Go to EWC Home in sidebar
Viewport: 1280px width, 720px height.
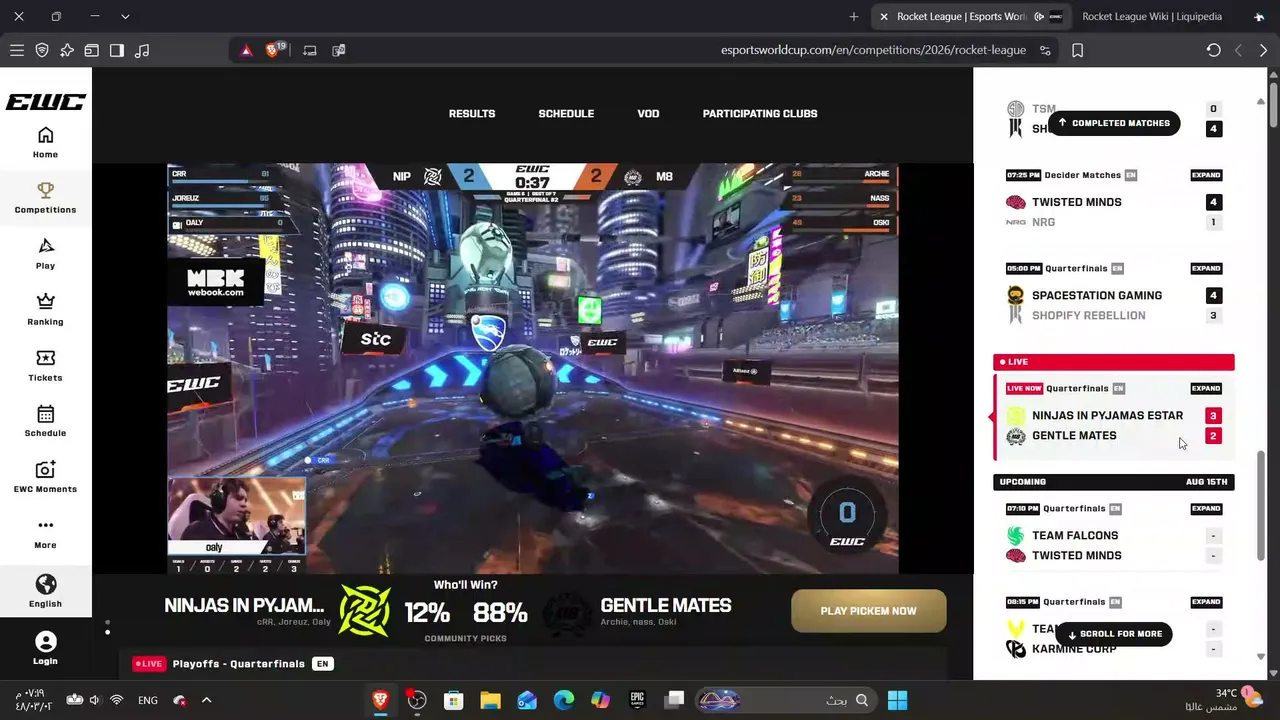tap(45, 142)
